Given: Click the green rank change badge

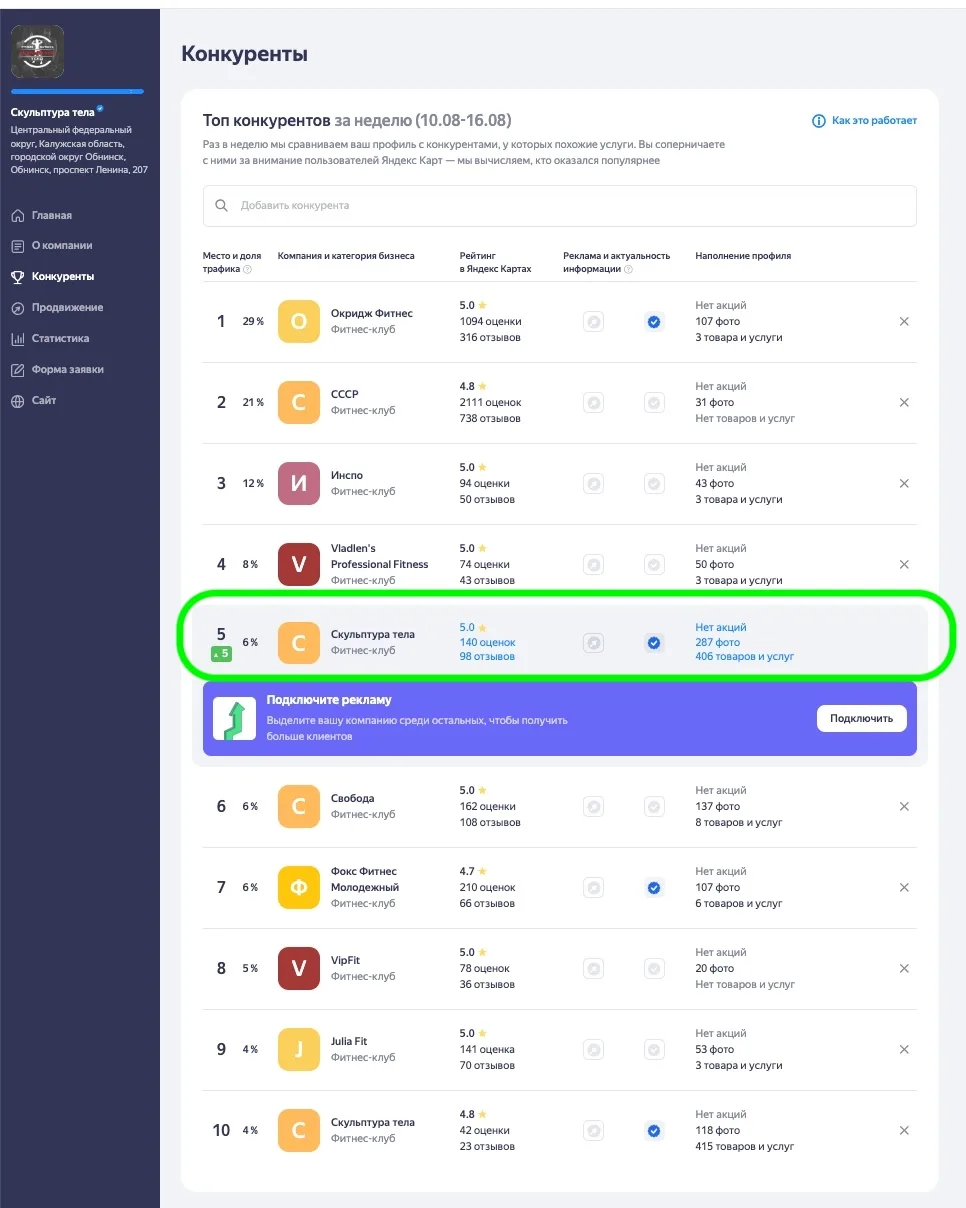Looking at the screenshot, I should (x=221, y=654).
